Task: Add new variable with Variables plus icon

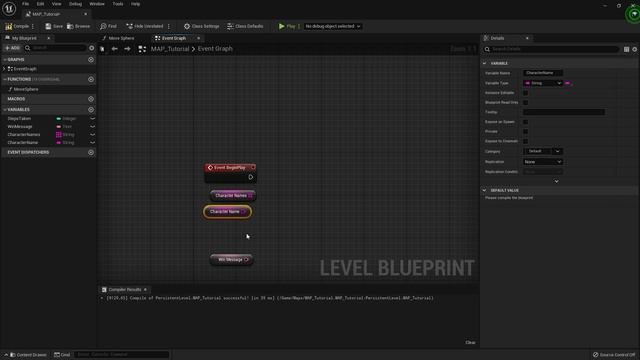Action: coord(91,109)
